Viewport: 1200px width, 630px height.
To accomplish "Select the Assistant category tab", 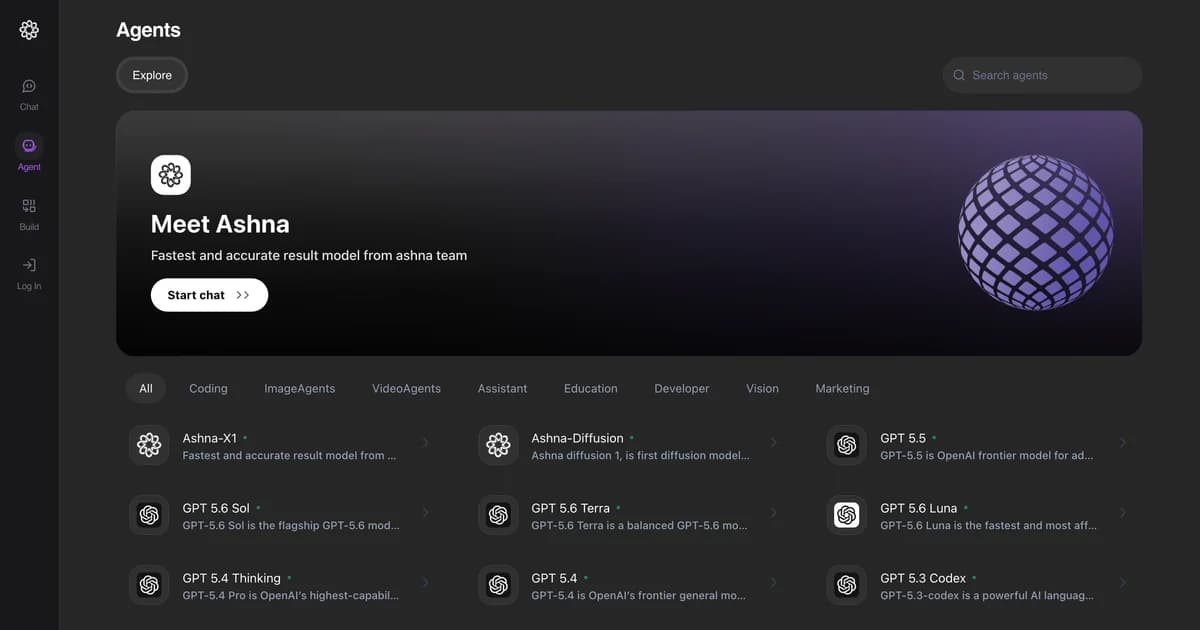I will click(x=502, y=388).
